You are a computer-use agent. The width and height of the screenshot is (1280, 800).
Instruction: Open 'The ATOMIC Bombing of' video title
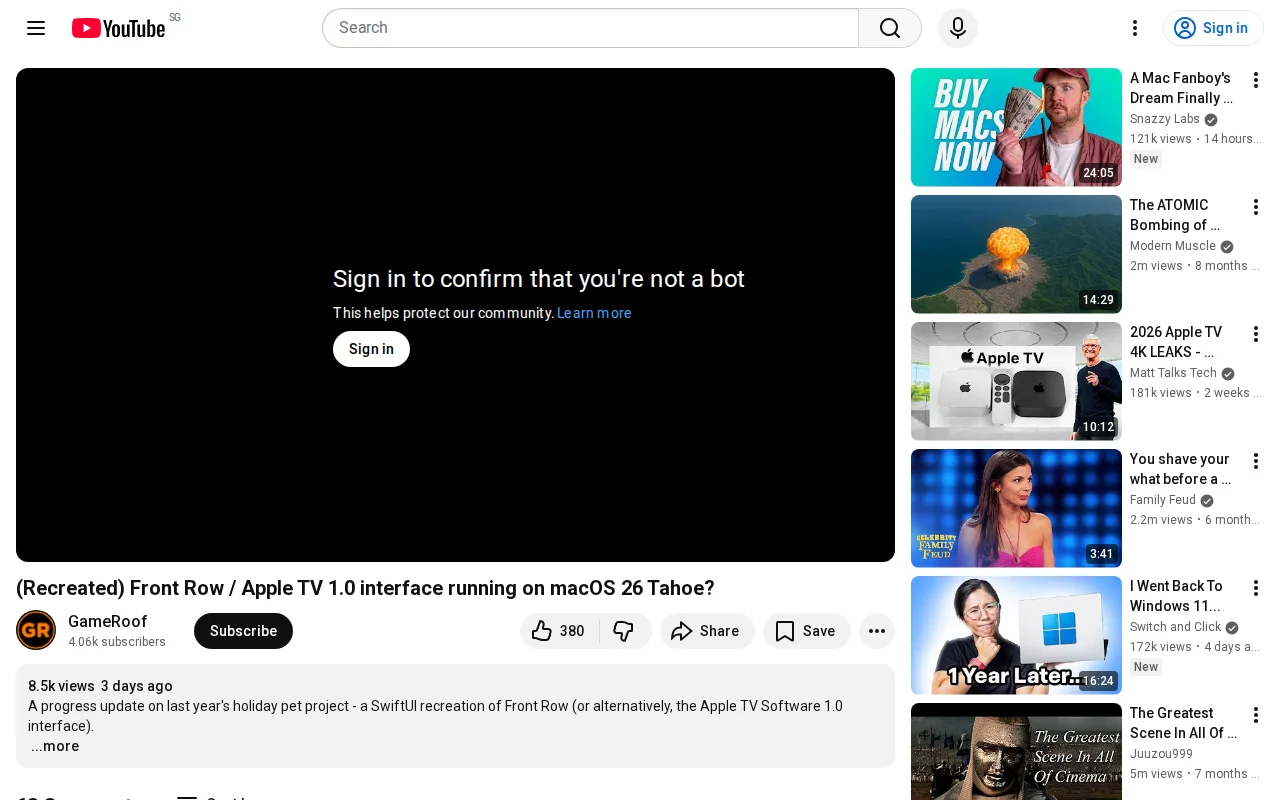pos(1176,215)
